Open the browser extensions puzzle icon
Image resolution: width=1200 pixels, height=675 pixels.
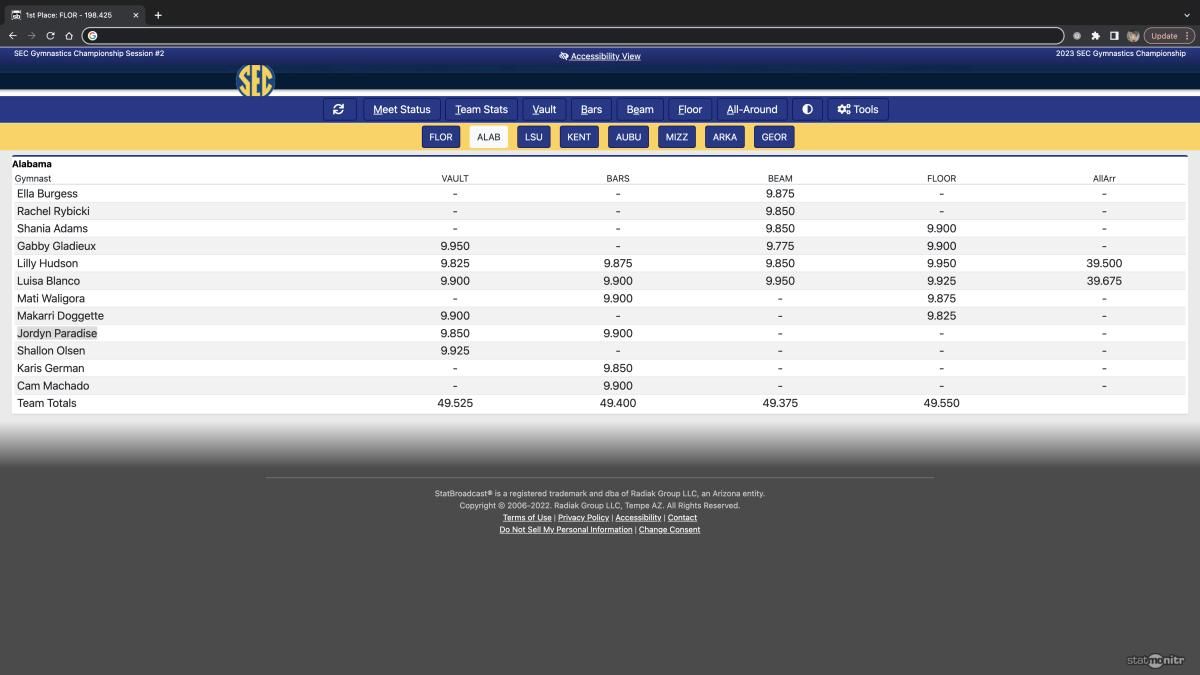[x=1095, y=35]
